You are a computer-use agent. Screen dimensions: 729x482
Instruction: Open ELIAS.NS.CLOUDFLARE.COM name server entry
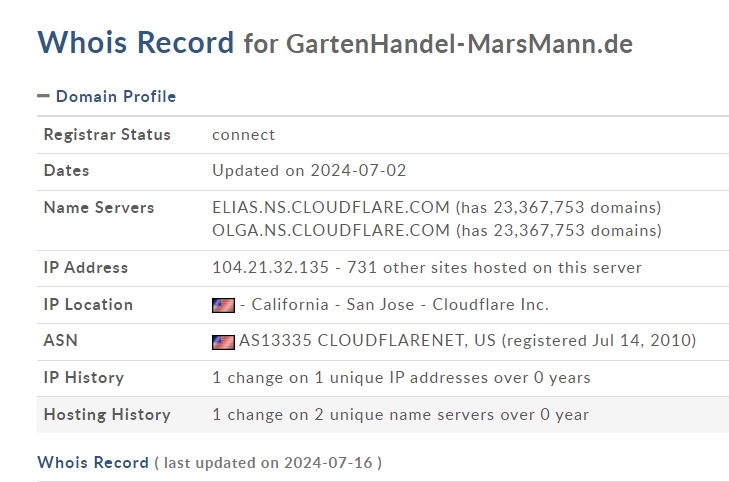pyautogui.click(x=331, y=207)
